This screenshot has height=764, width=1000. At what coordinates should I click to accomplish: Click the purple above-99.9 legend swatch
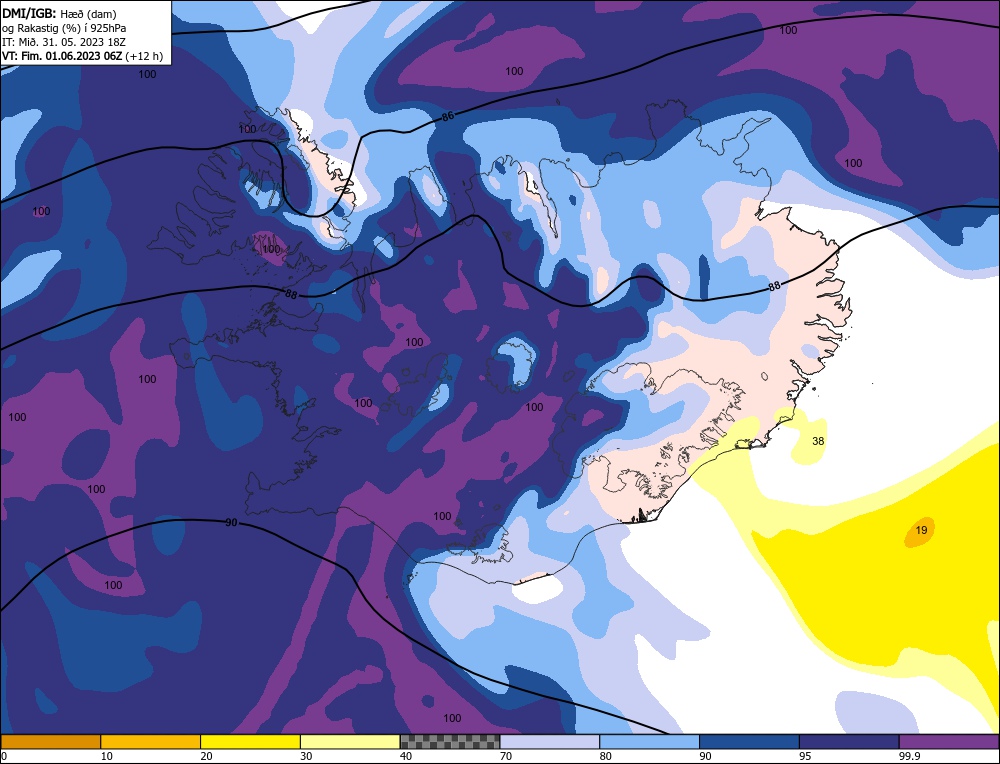point(950,742)
